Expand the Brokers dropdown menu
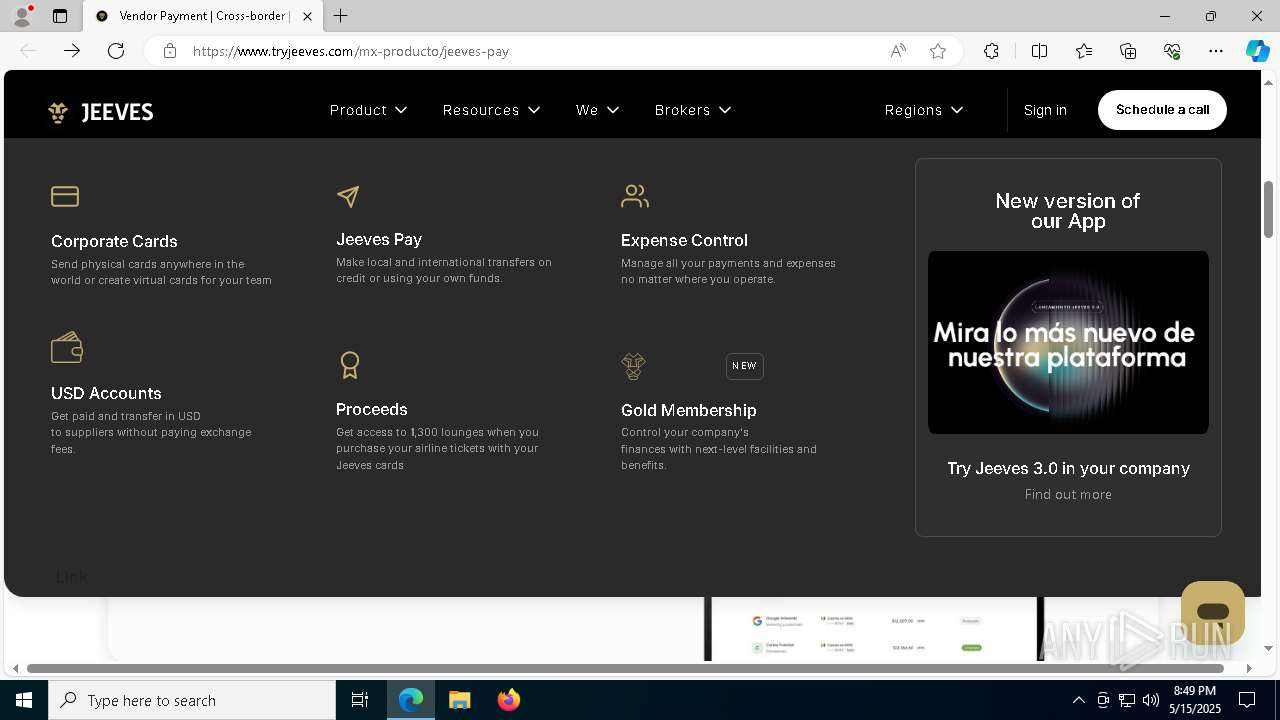Image resolution: width=1280 pixels, height=720 pixels. [x=693, y=110]
